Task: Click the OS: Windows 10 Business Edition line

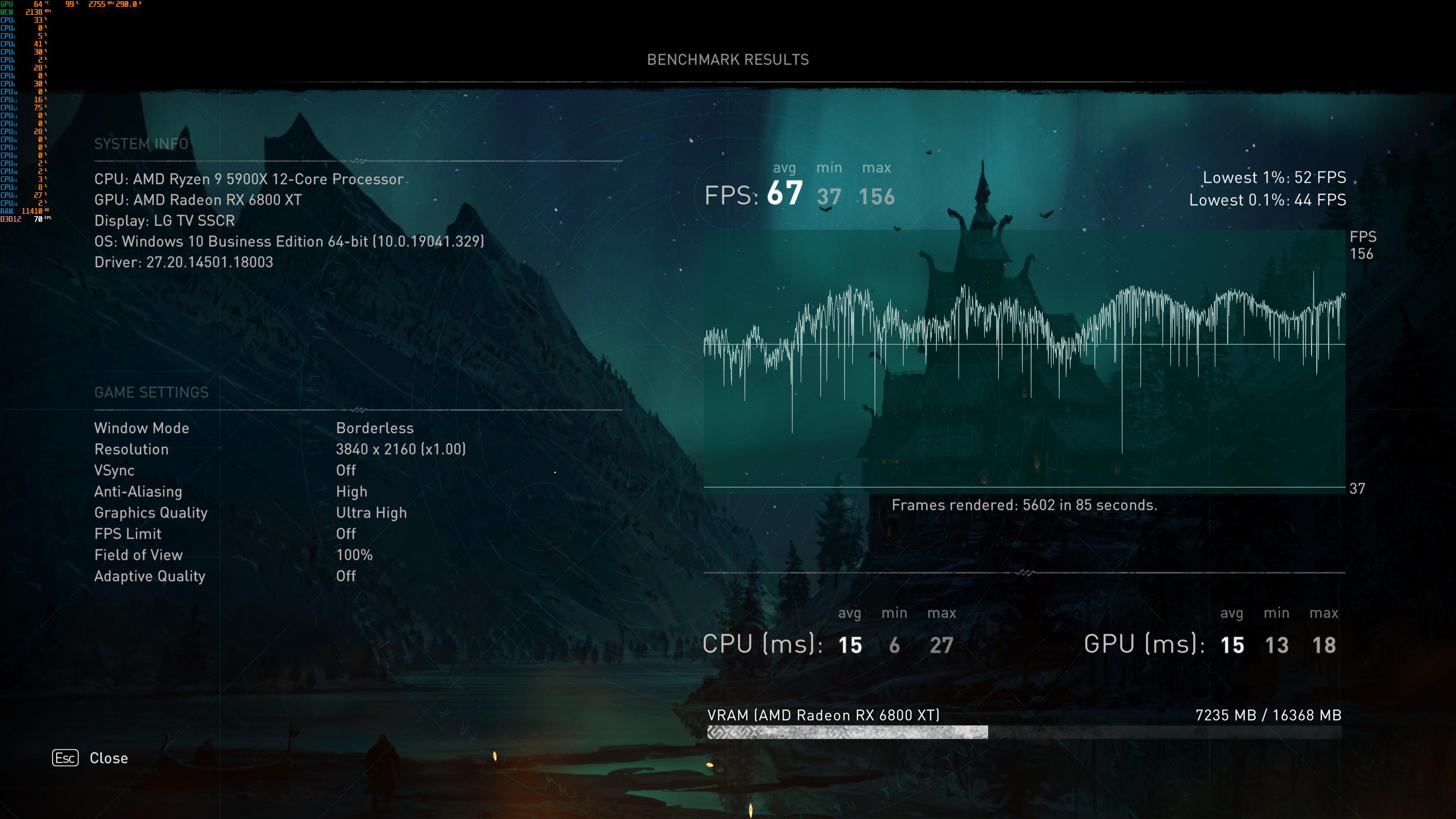Action: pyautogui.click(x=289, y=242)
